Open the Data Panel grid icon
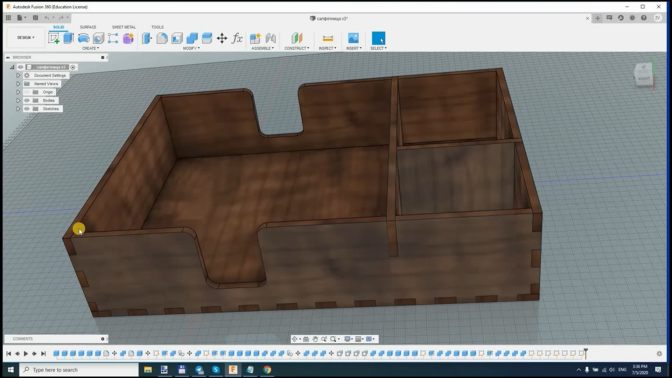Image resolution: width=672 pixels, height=378 pixels. click(8, 18)
